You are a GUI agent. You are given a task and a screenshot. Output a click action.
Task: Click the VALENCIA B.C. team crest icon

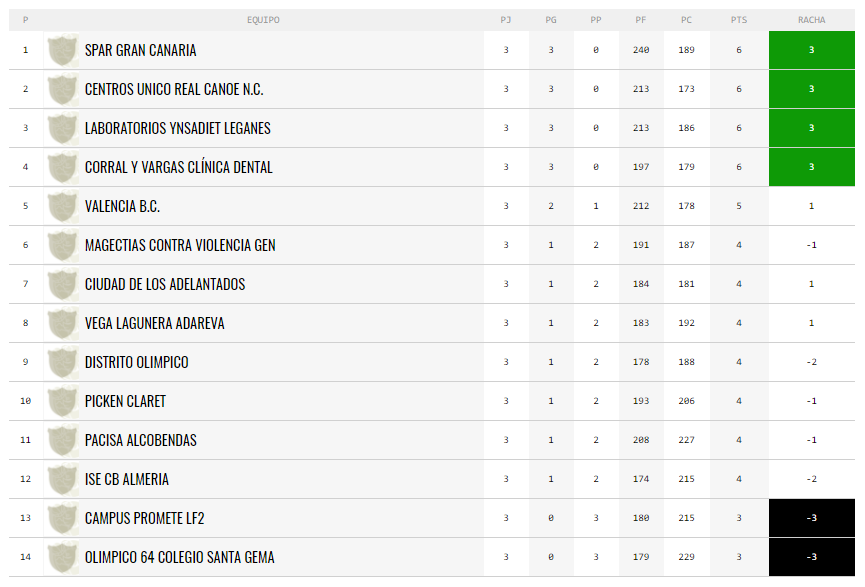pos(62,206)
